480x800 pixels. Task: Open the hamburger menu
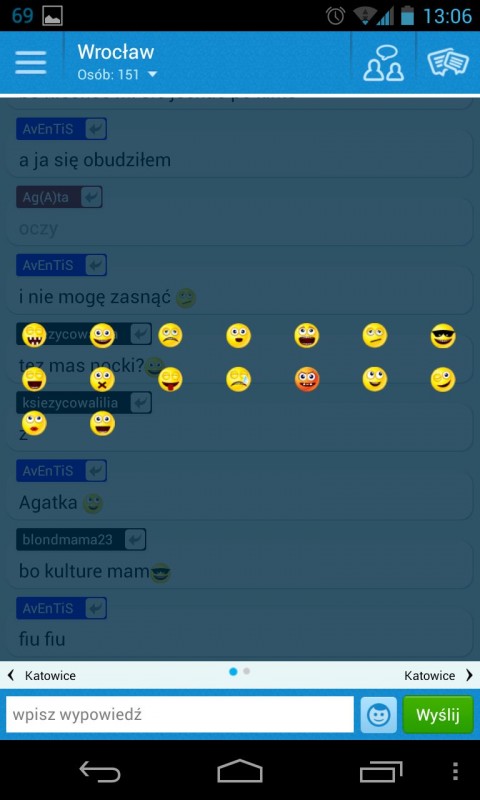click(x=31, y=63)
